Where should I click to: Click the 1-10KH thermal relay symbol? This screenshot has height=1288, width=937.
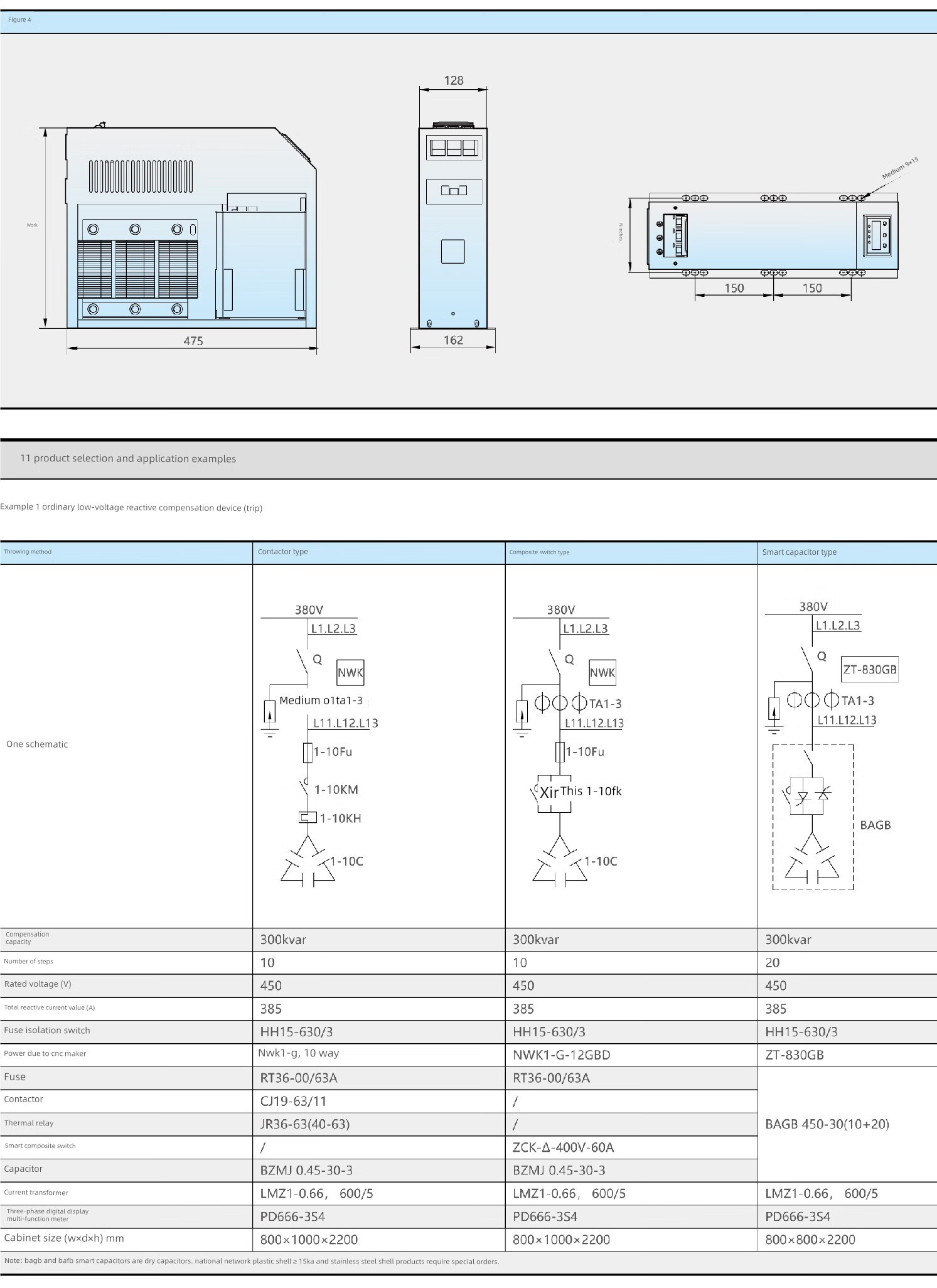coord(308,817)
